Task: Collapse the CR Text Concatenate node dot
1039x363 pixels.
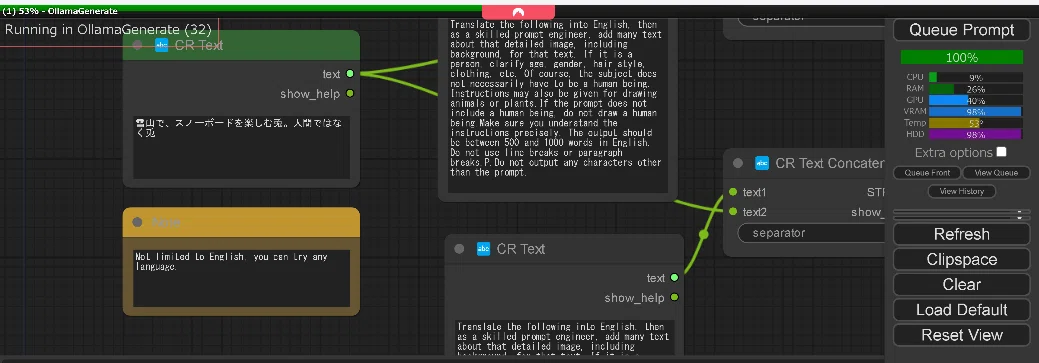Action: pyautogui.click(x=738, y=163)
